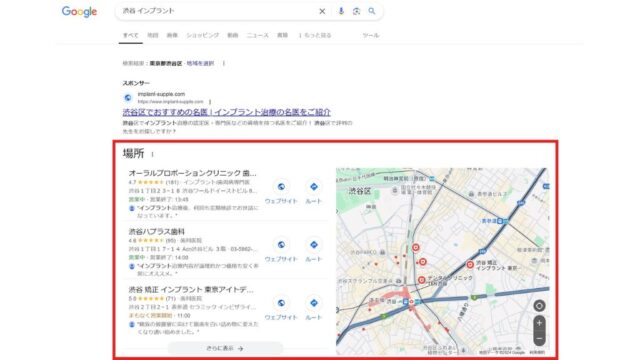Open Google Lens image search
The image size is (640, 360).
(356, 11)
